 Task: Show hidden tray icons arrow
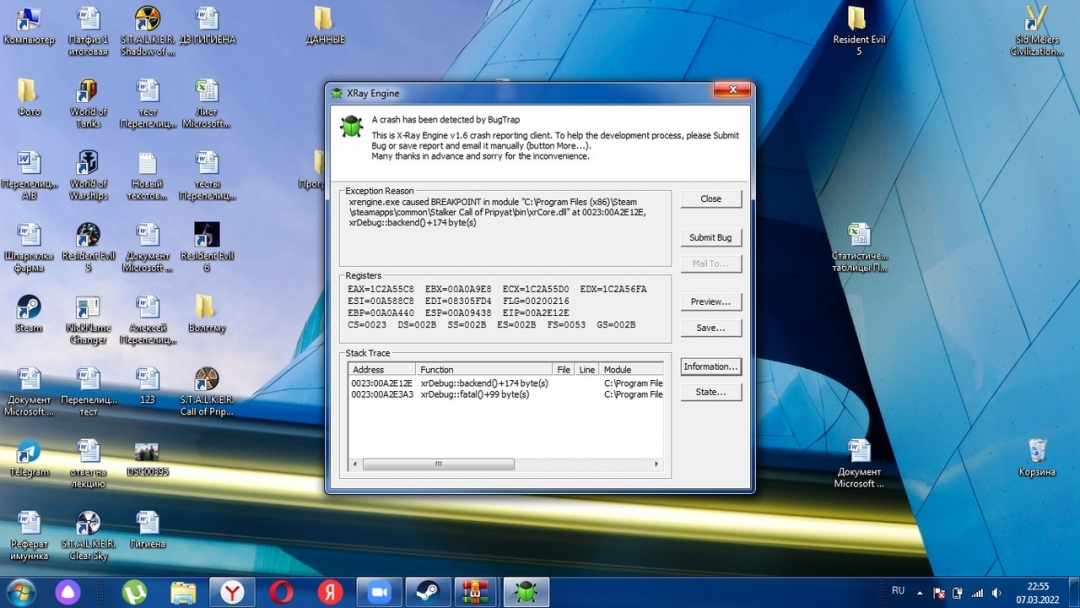(920, 592)
